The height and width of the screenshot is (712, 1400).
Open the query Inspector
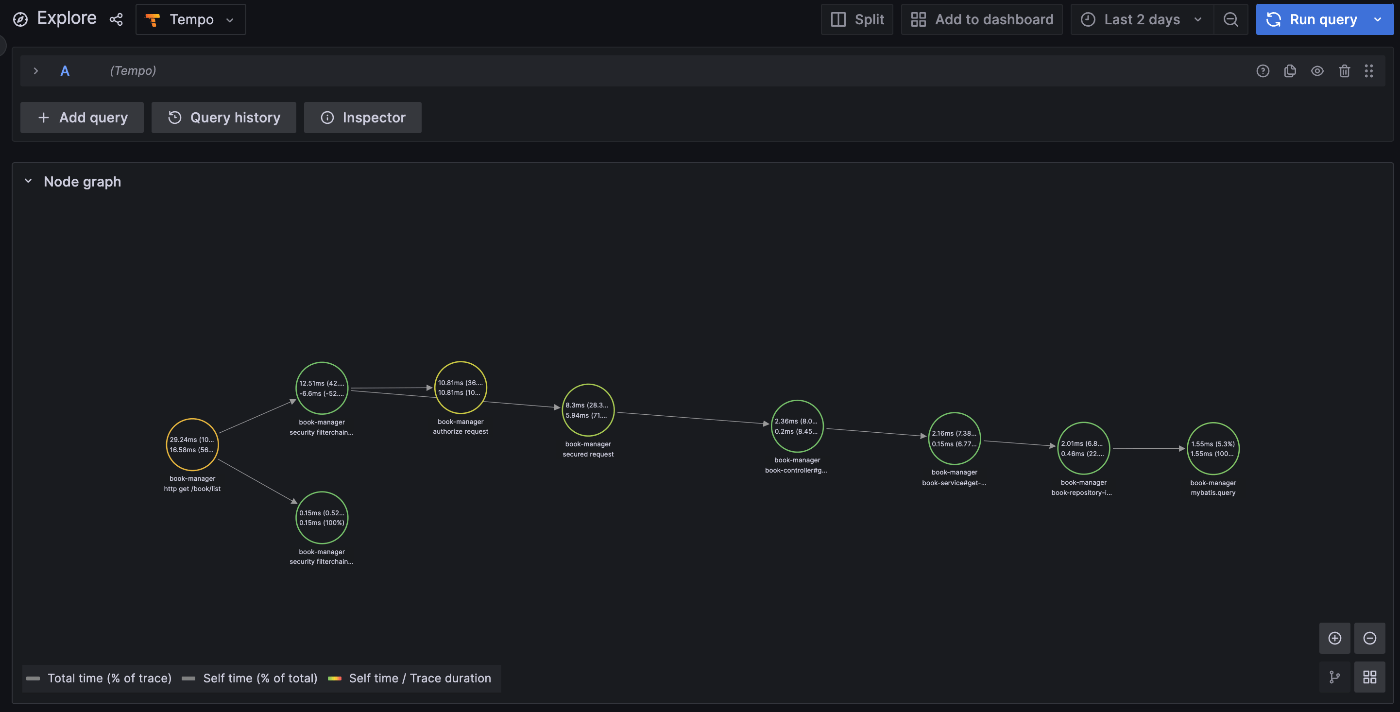point(363,117)
